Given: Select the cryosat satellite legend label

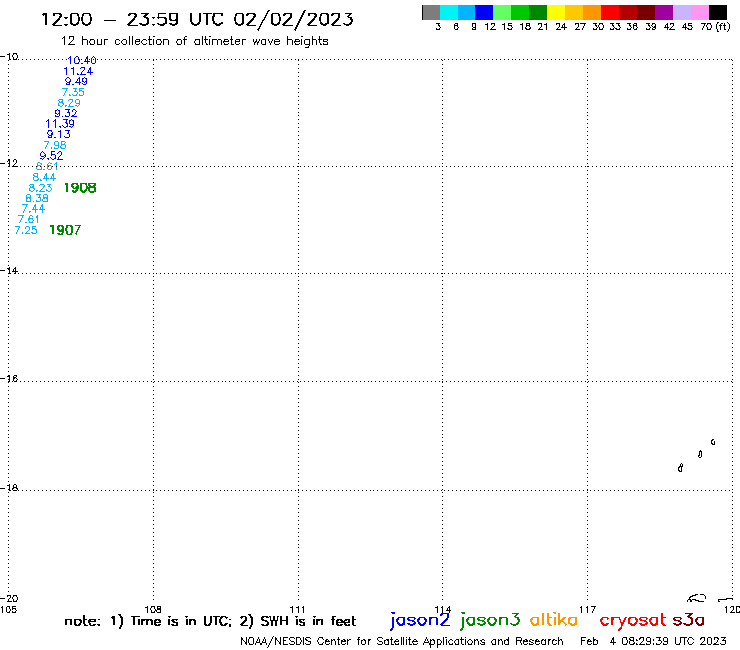Looking at the screenshot, I should (x=633, y=620).
